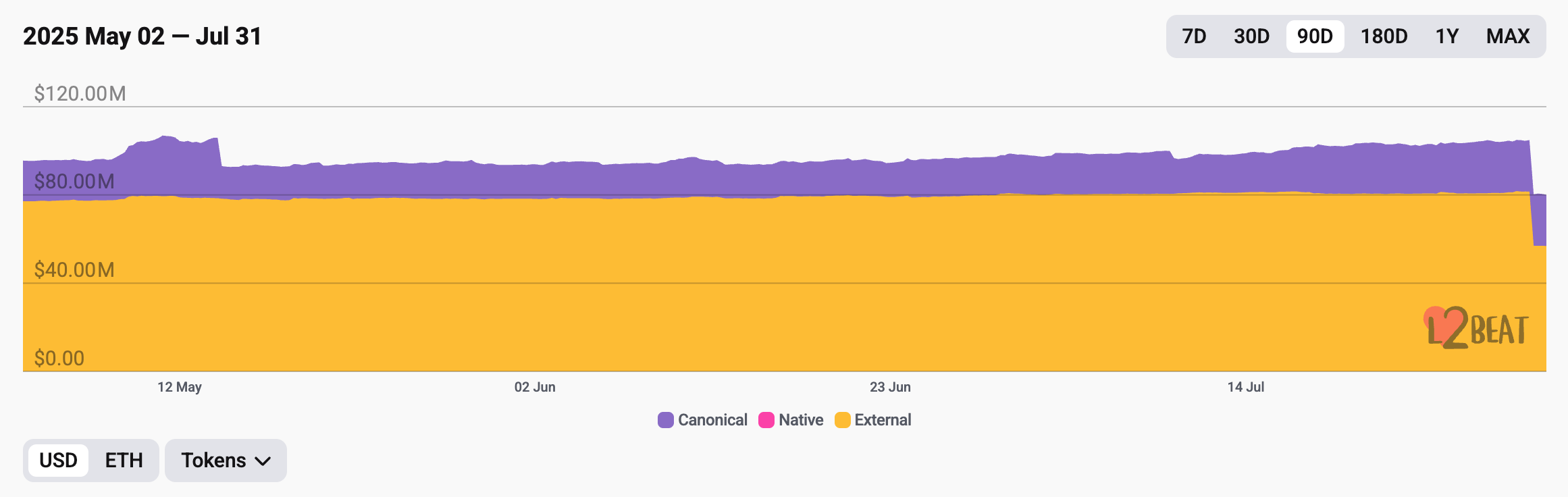This screenshot has width=1568, height=497.
Task: Click the 12 May axis marker
Action: pos(180,387)
